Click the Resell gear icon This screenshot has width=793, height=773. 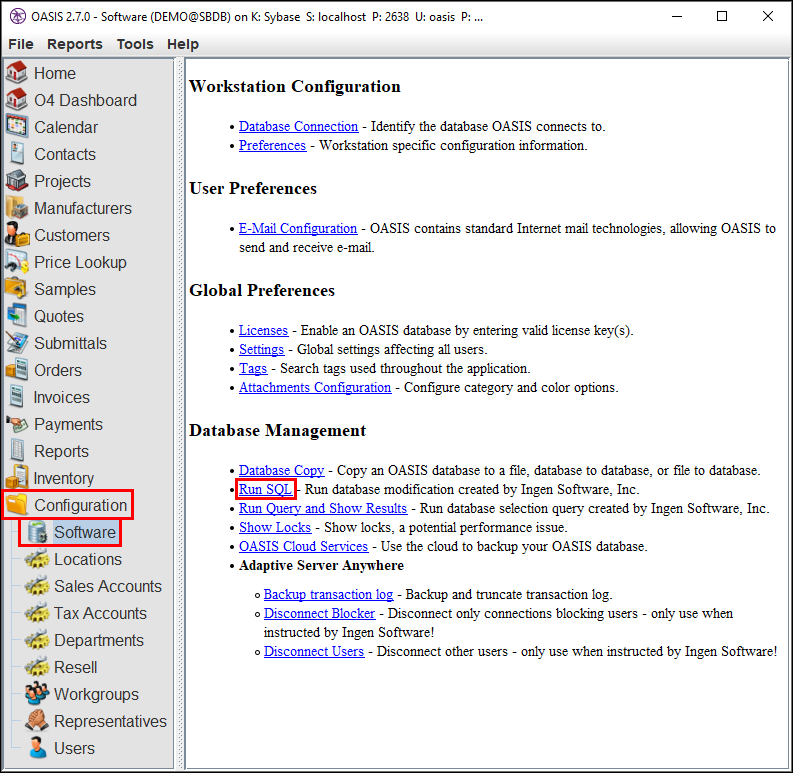37,667
